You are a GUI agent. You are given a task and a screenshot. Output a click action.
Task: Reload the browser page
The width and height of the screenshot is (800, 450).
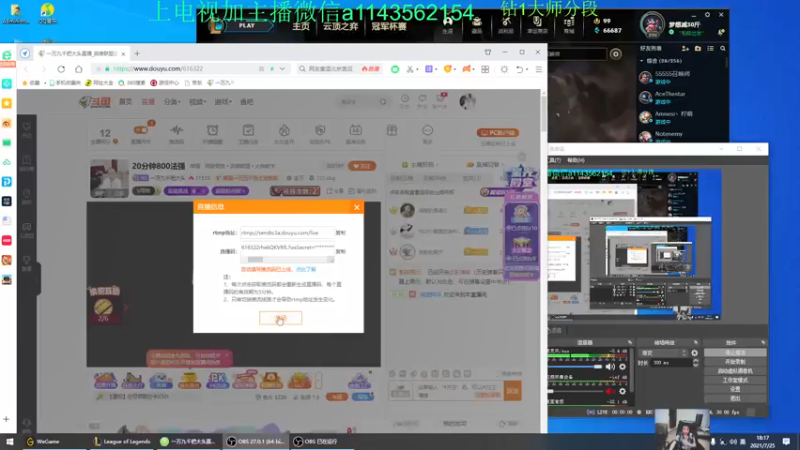pos(61,69)
